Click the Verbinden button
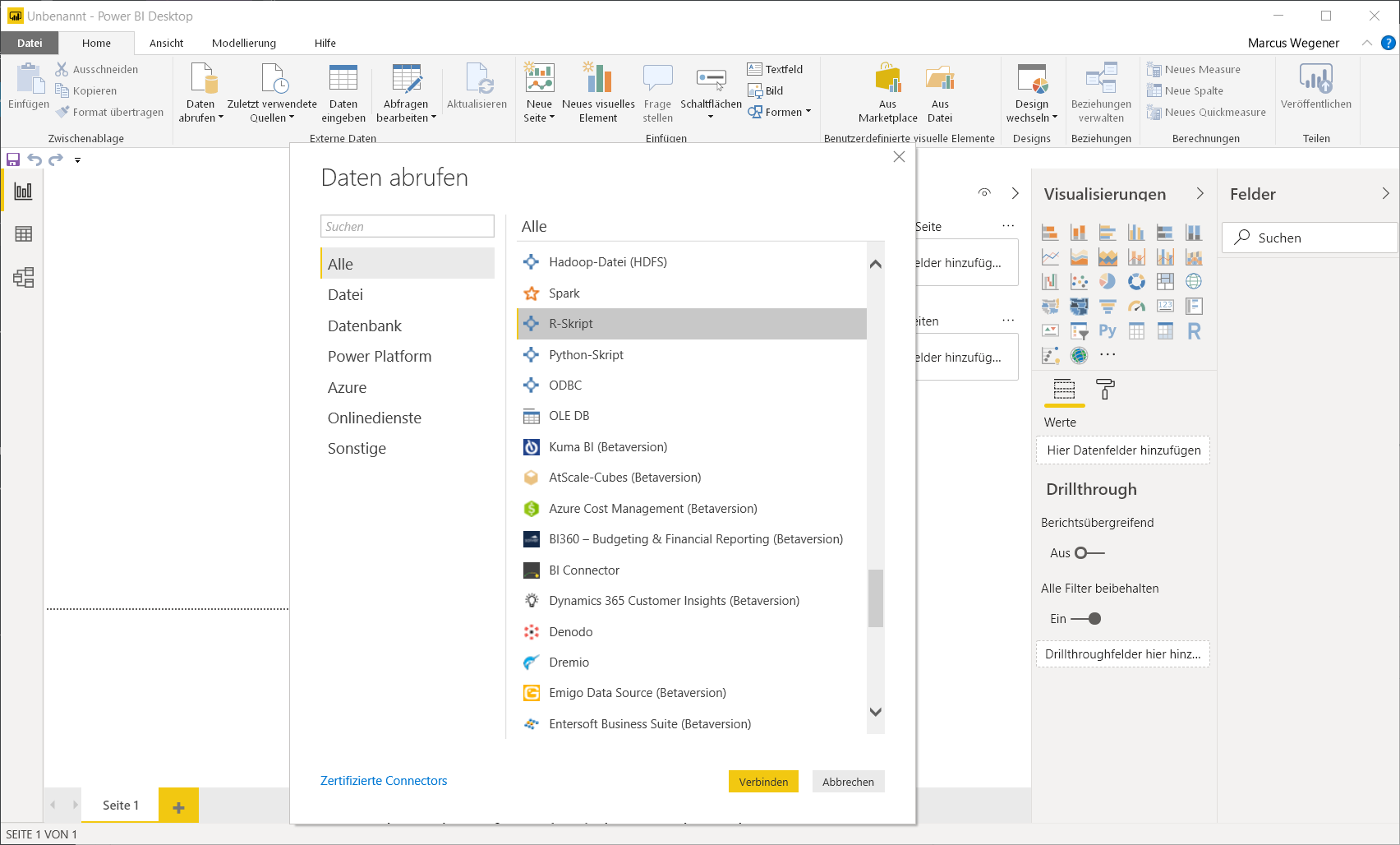Viewport: 1400px width, 845px height. pos(763,782)
